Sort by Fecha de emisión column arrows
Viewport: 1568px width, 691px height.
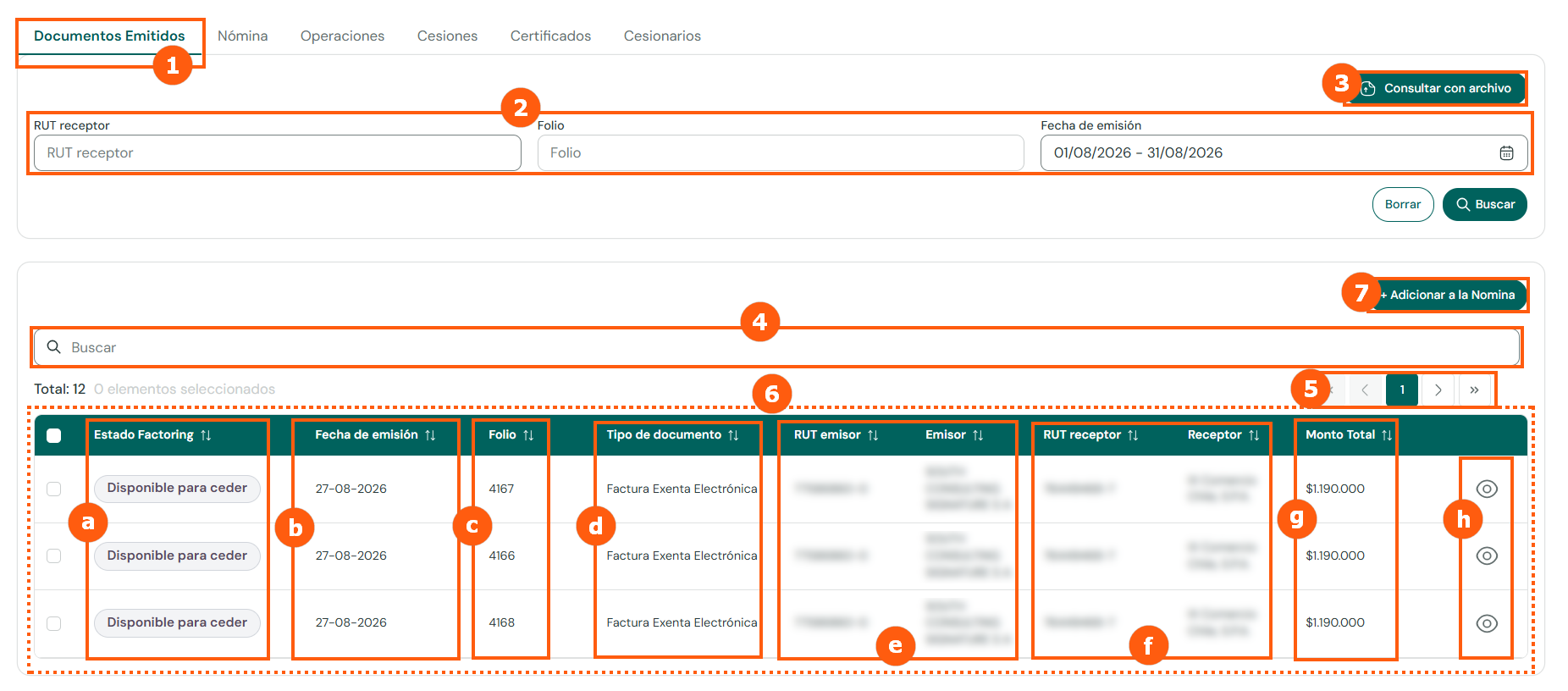pyautogui.click(x=430, y=435)
